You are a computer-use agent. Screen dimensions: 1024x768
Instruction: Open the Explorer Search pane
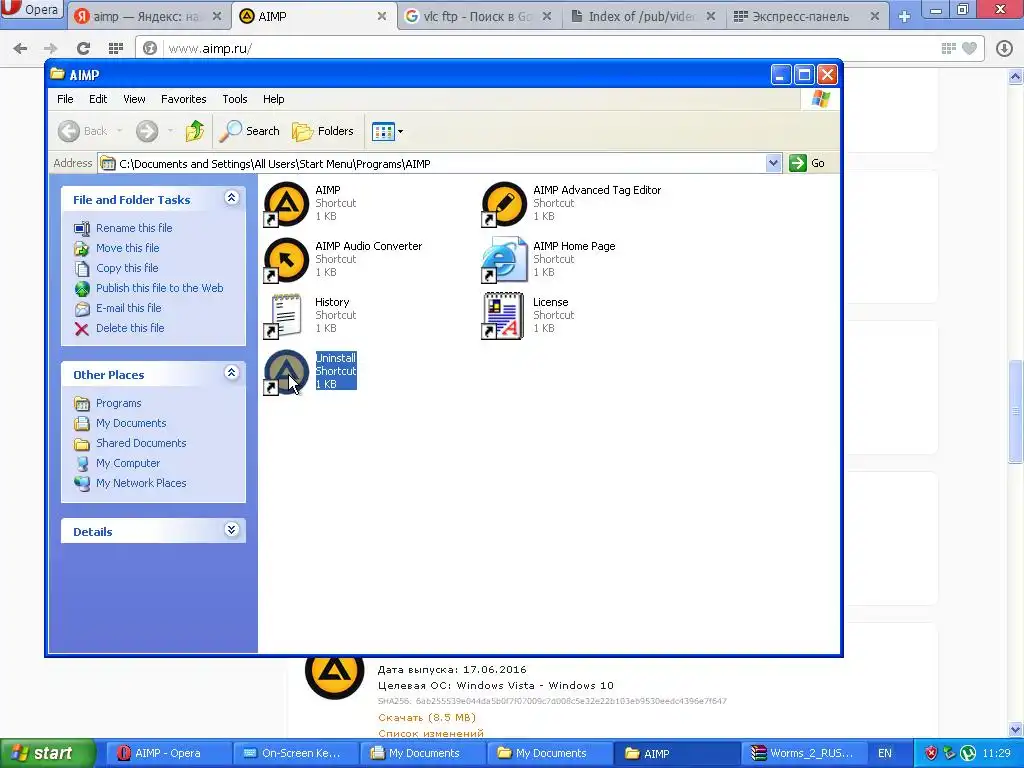[x=249, y=131]
